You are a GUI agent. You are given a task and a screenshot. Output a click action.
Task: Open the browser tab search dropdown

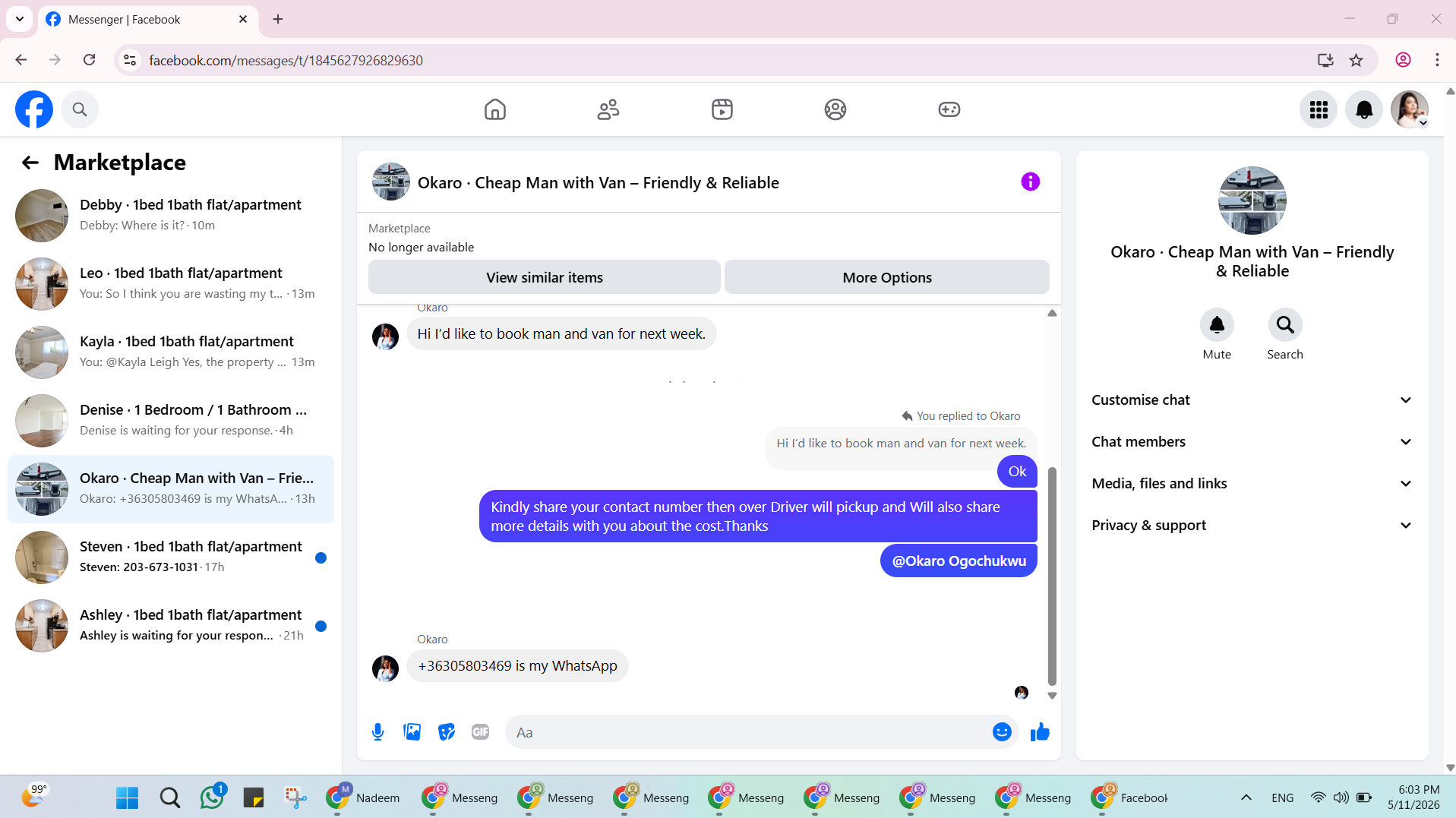[20, 19]
